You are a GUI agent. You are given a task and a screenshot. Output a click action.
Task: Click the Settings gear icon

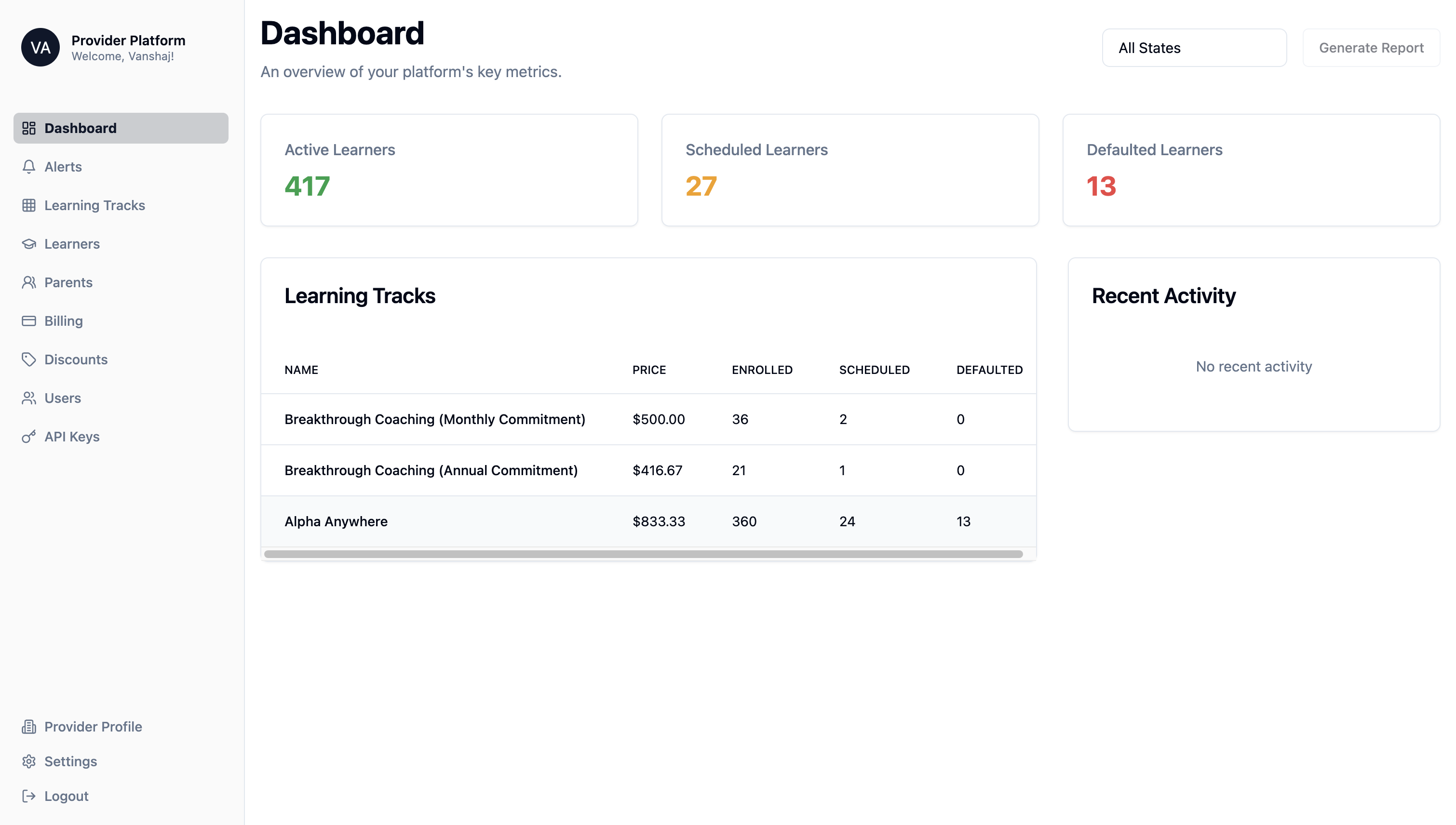(29, 761)
